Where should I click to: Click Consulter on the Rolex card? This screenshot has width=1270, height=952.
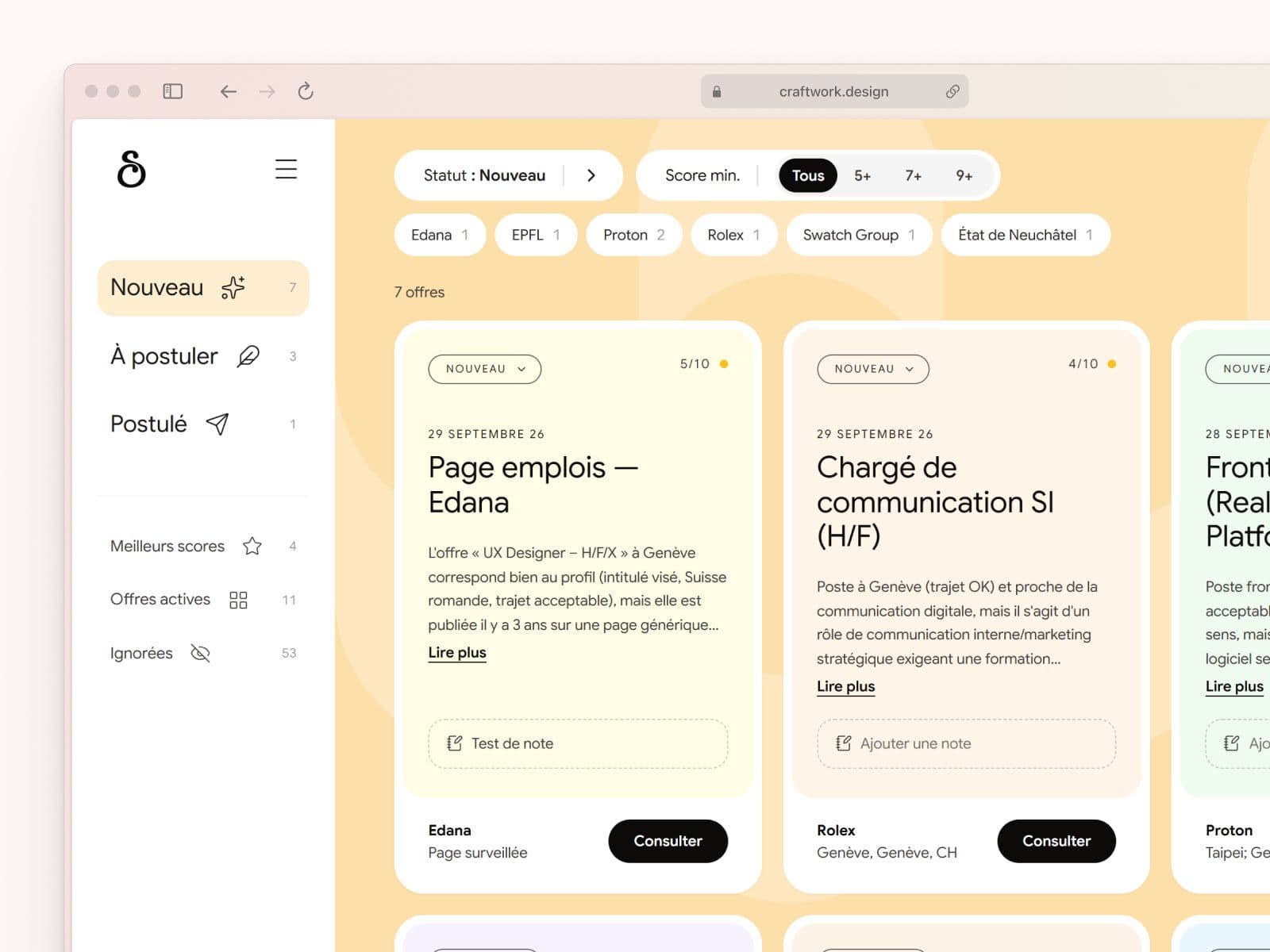[x=1056, y=841]
